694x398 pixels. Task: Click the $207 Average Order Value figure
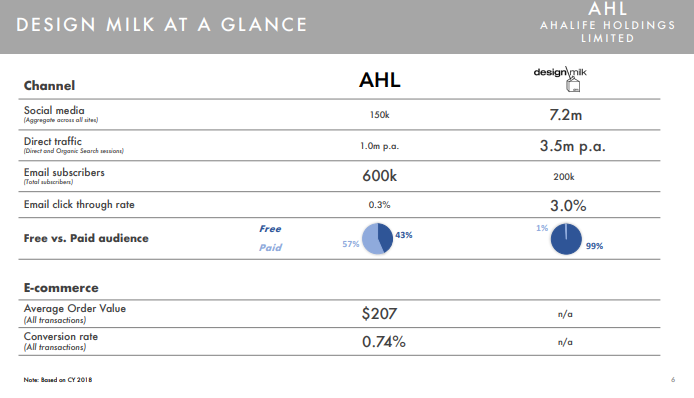point(379,314)
